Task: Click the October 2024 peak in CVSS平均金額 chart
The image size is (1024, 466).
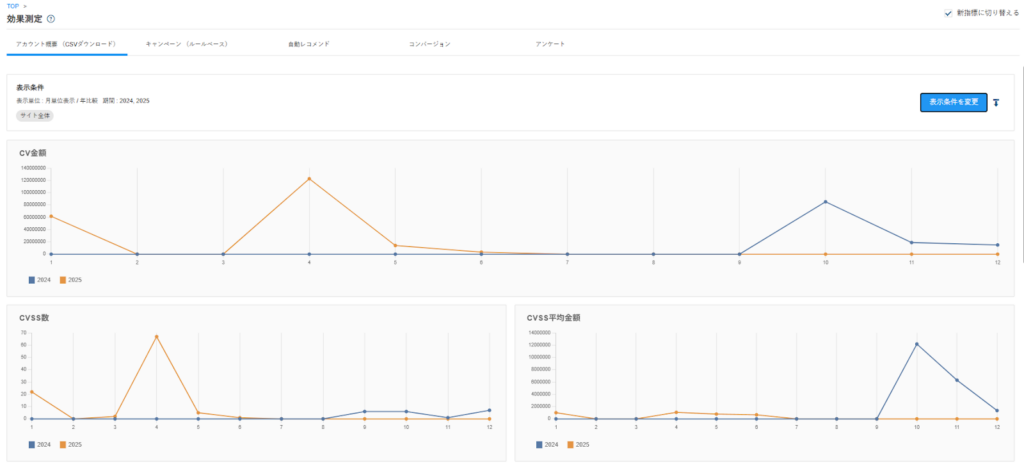Action: pyautogui.click(x=917, y=345)
